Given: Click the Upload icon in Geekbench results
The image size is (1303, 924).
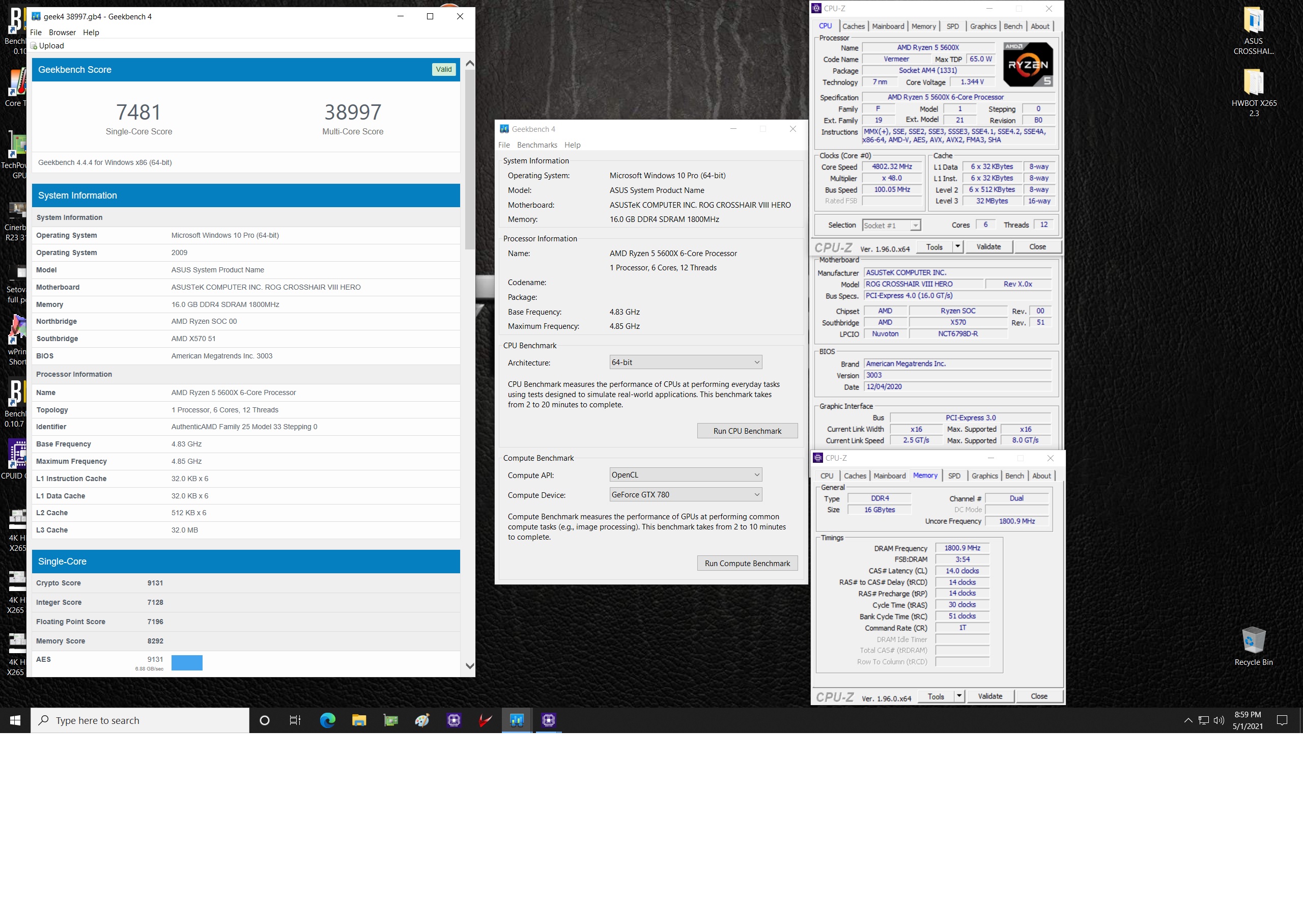Looking at the screenshot, I should 34,46.
